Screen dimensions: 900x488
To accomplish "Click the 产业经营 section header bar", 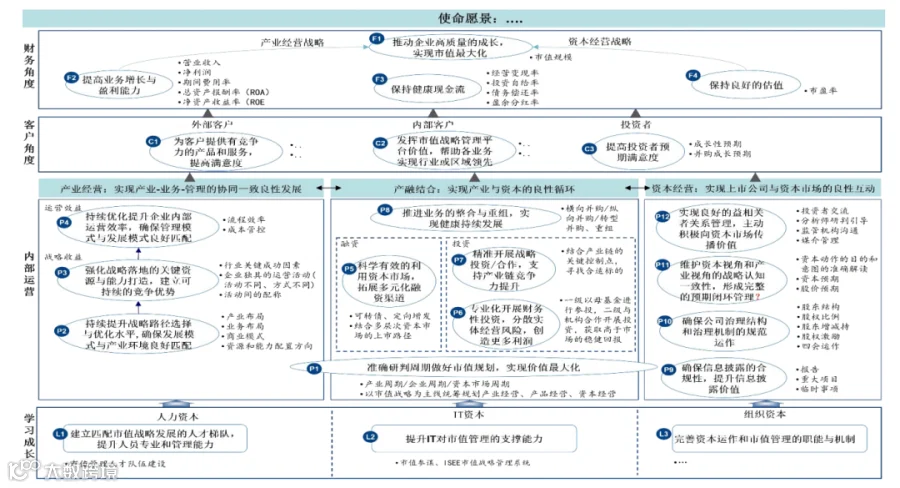I will (181, 189).
